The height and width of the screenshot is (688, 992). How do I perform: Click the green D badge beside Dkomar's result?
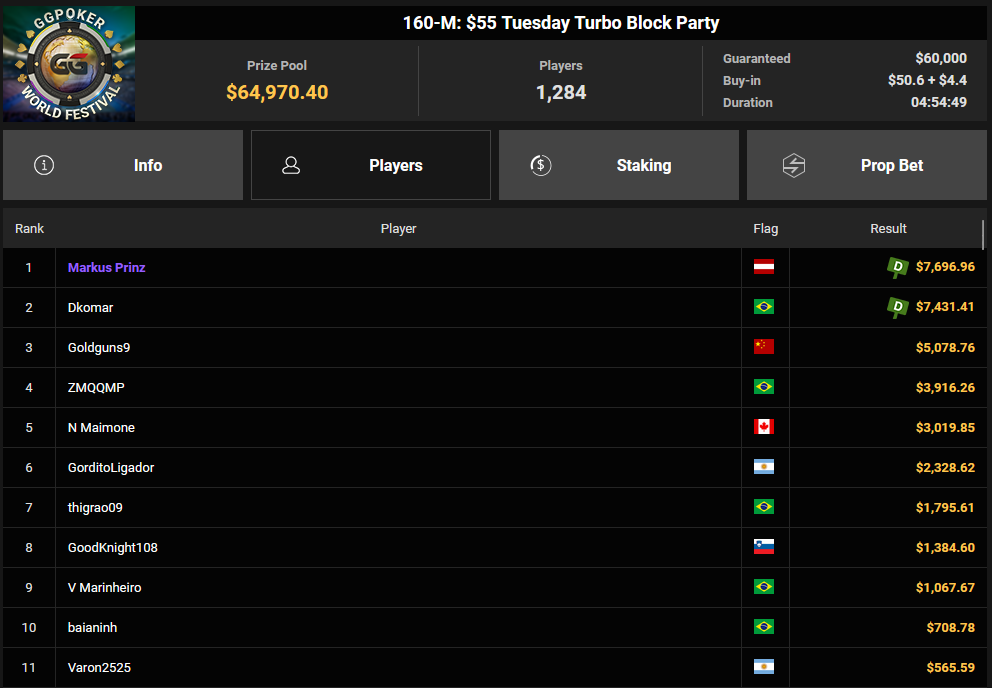tap(897, 308)
